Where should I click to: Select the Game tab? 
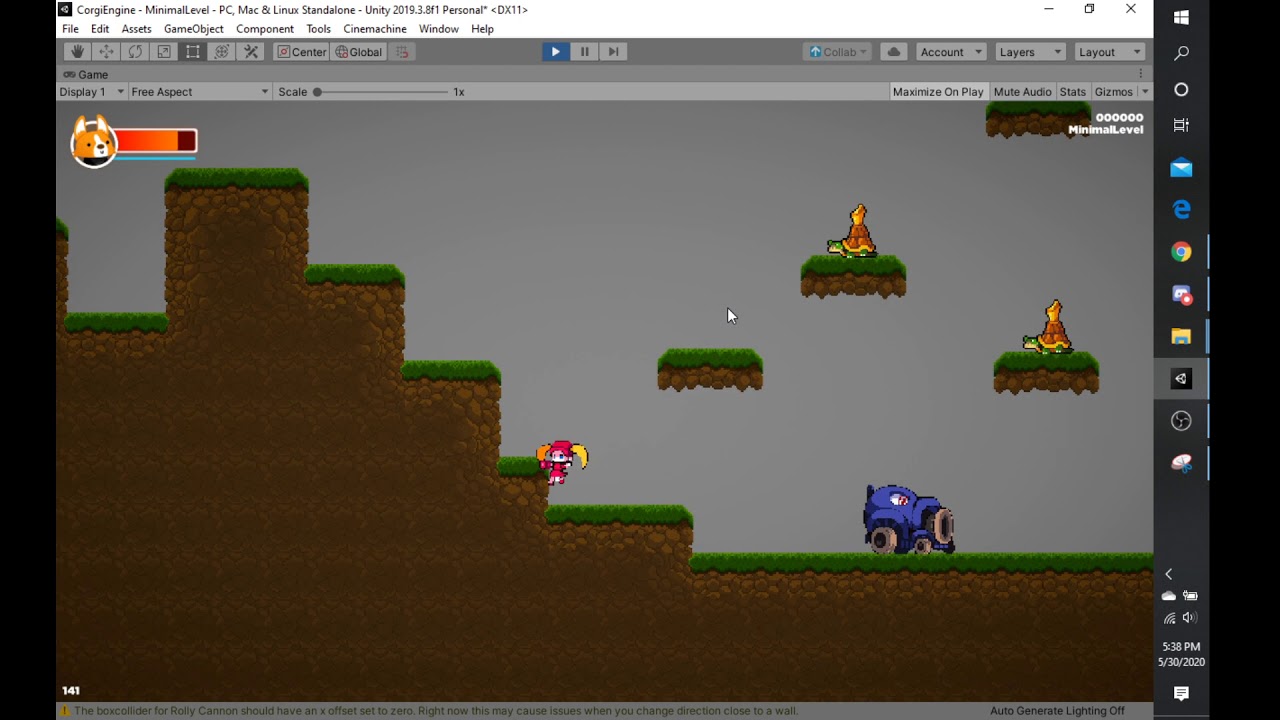click(86, 75)
